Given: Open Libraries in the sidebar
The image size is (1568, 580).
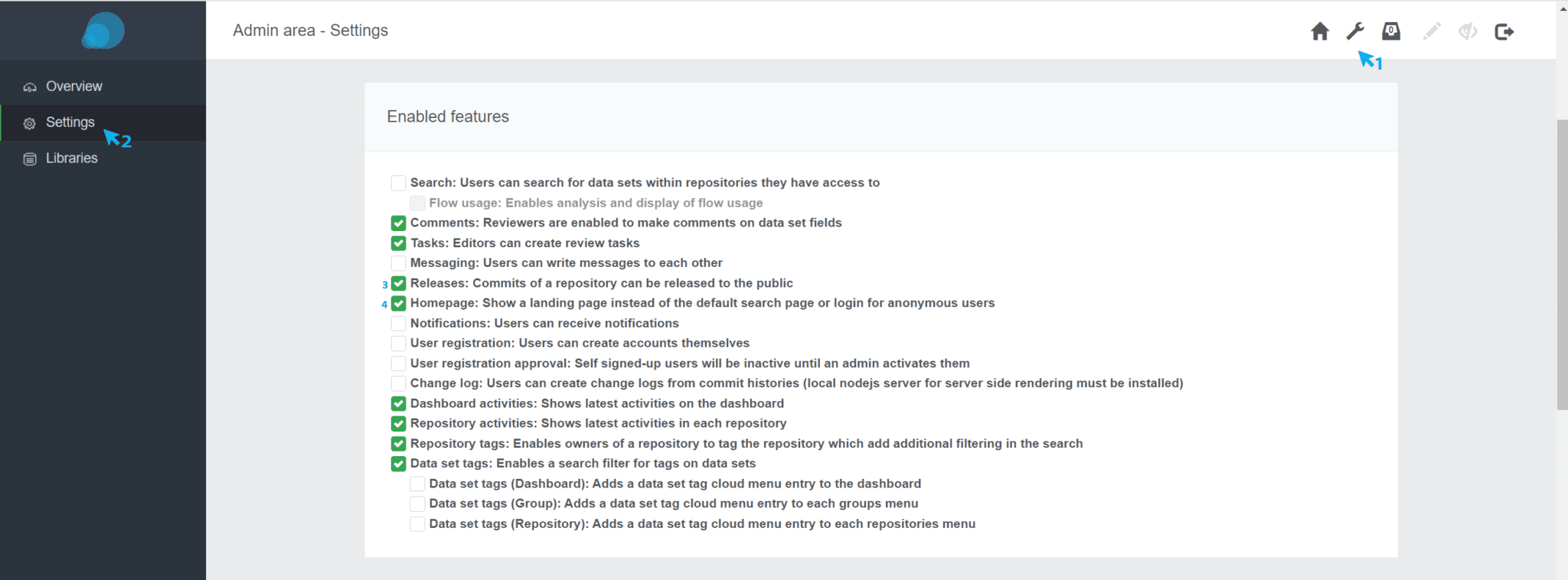Looking at the screenshot, I should [x=71, y=158].
